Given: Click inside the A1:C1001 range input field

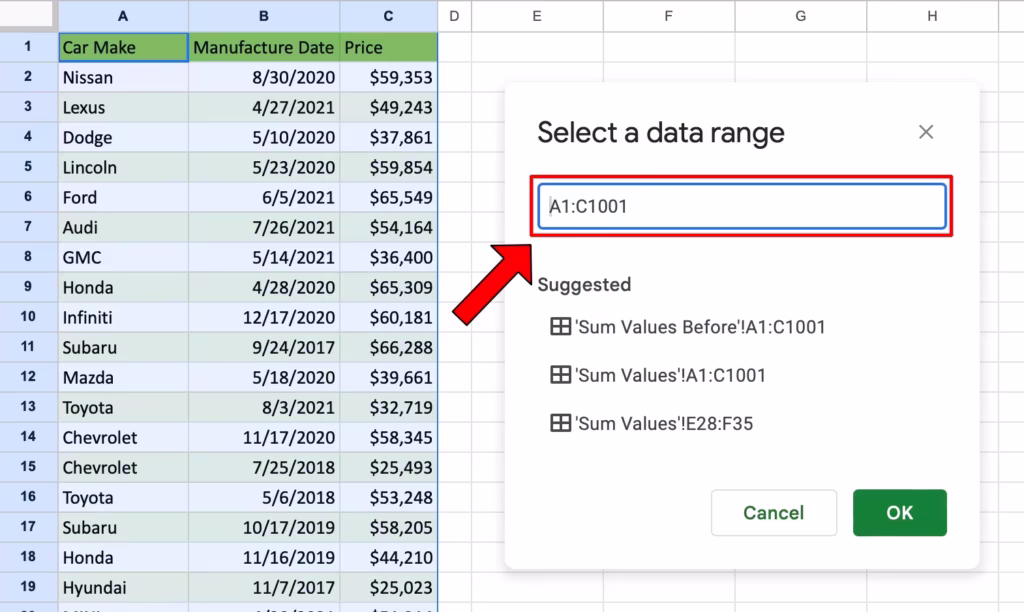Looking at the screenshot, I should click(742, 206).
